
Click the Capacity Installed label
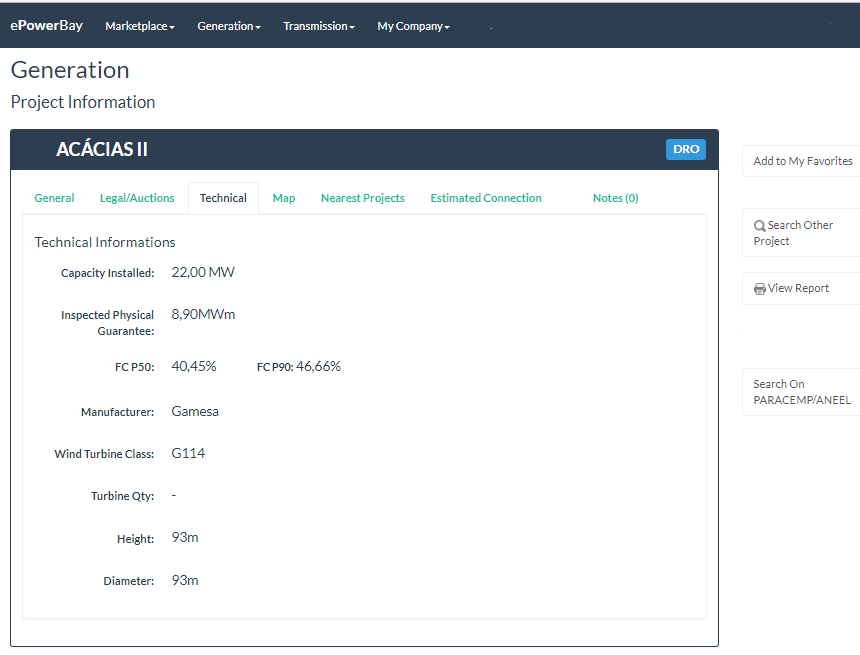pos(108,273)
